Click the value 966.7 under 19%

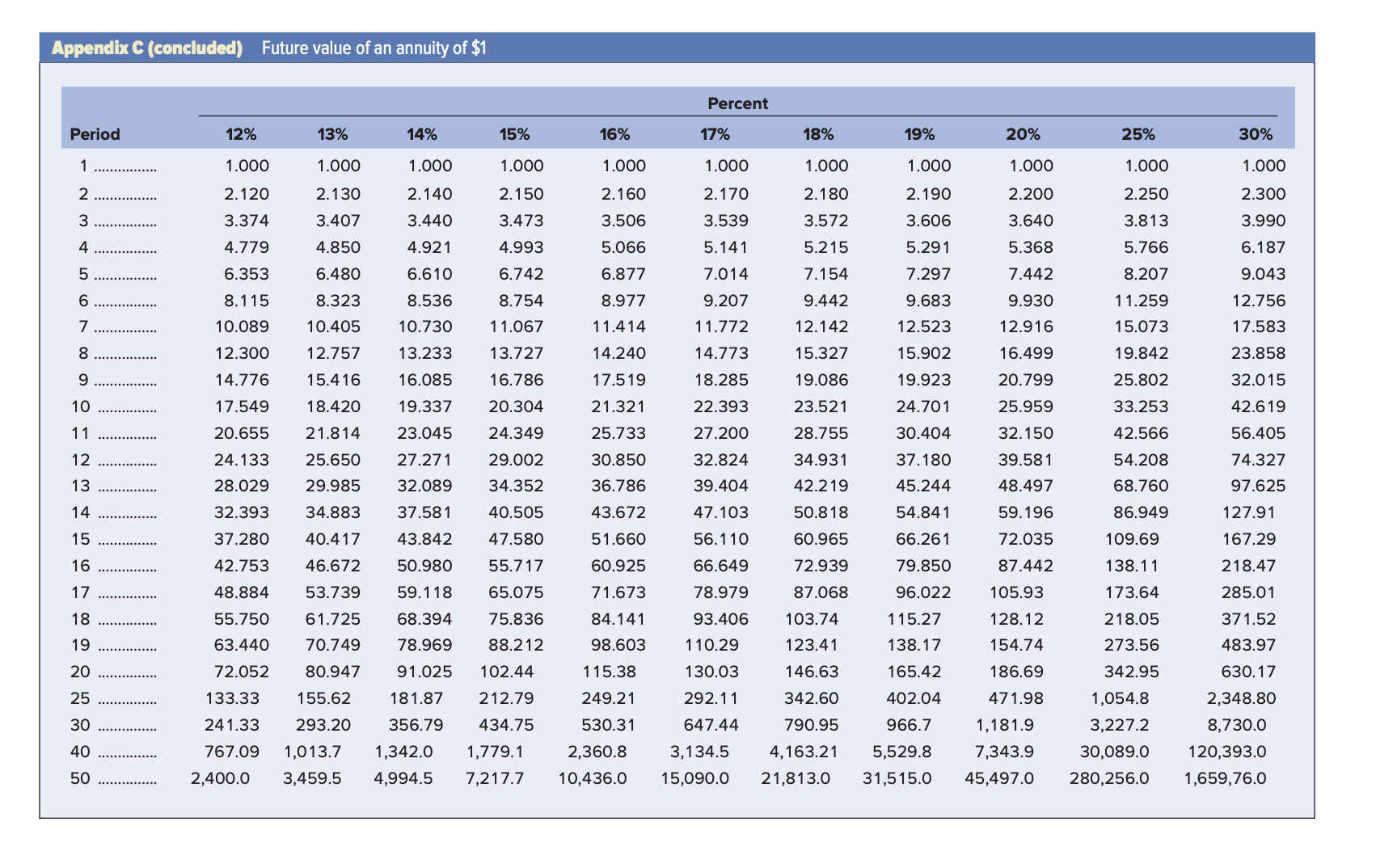[x=910, y=725]
